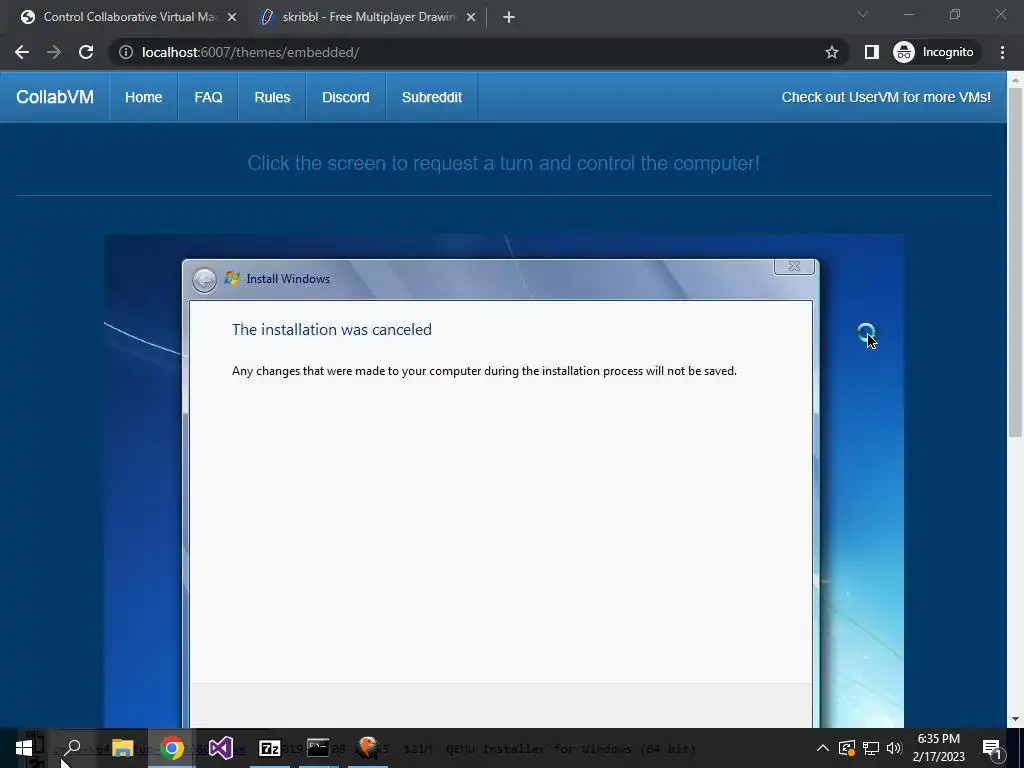The image size is (1024, 768).
Task: Open the Chrome side panel icon
Action: [x=871, y=52]
